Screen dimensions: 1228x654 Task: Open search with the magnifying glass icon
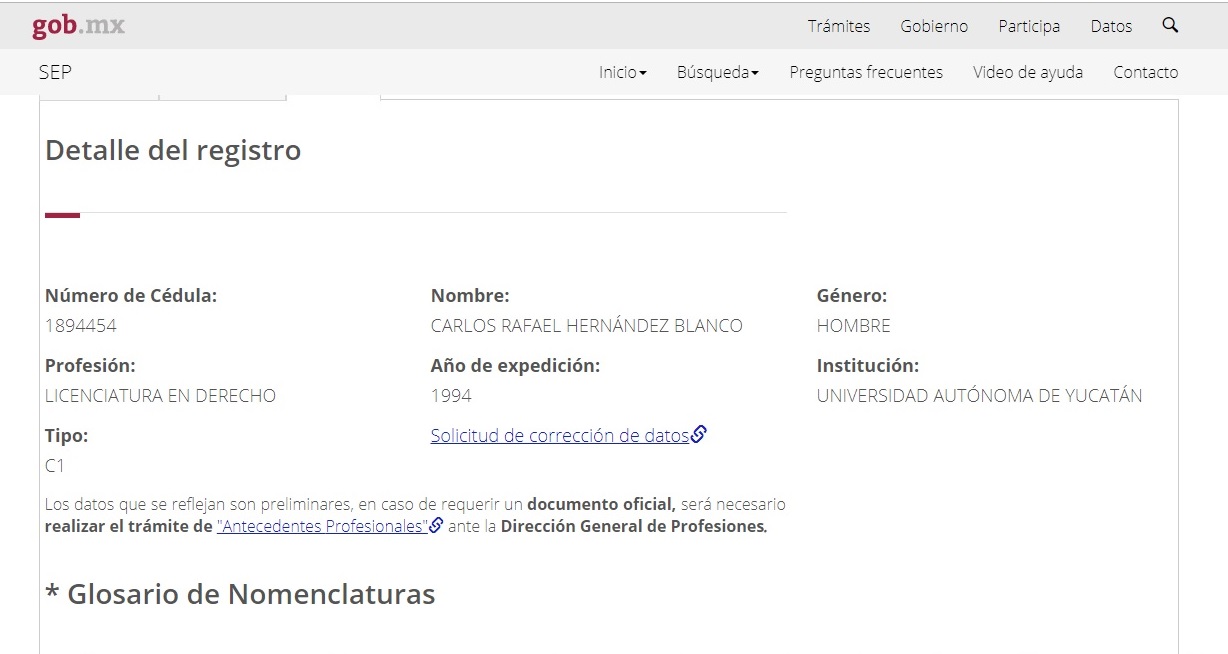coord(1170,26)
